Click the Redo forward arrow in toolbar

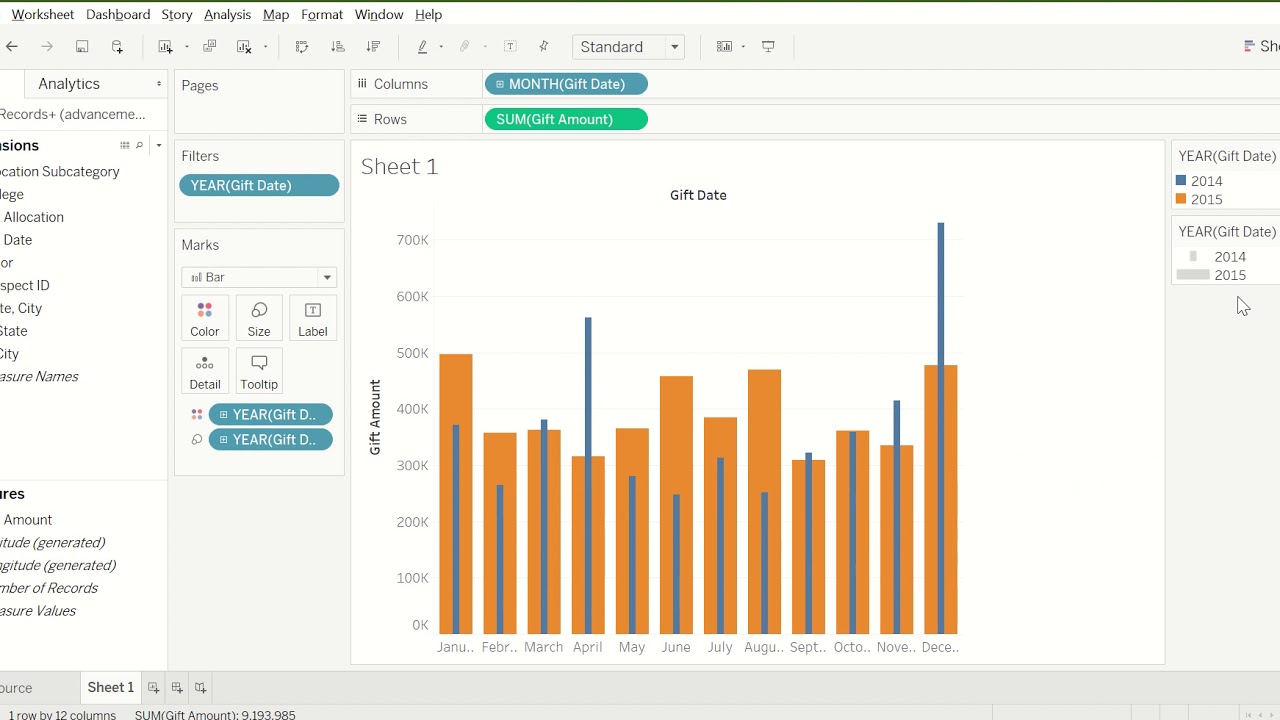coord(46,47)
